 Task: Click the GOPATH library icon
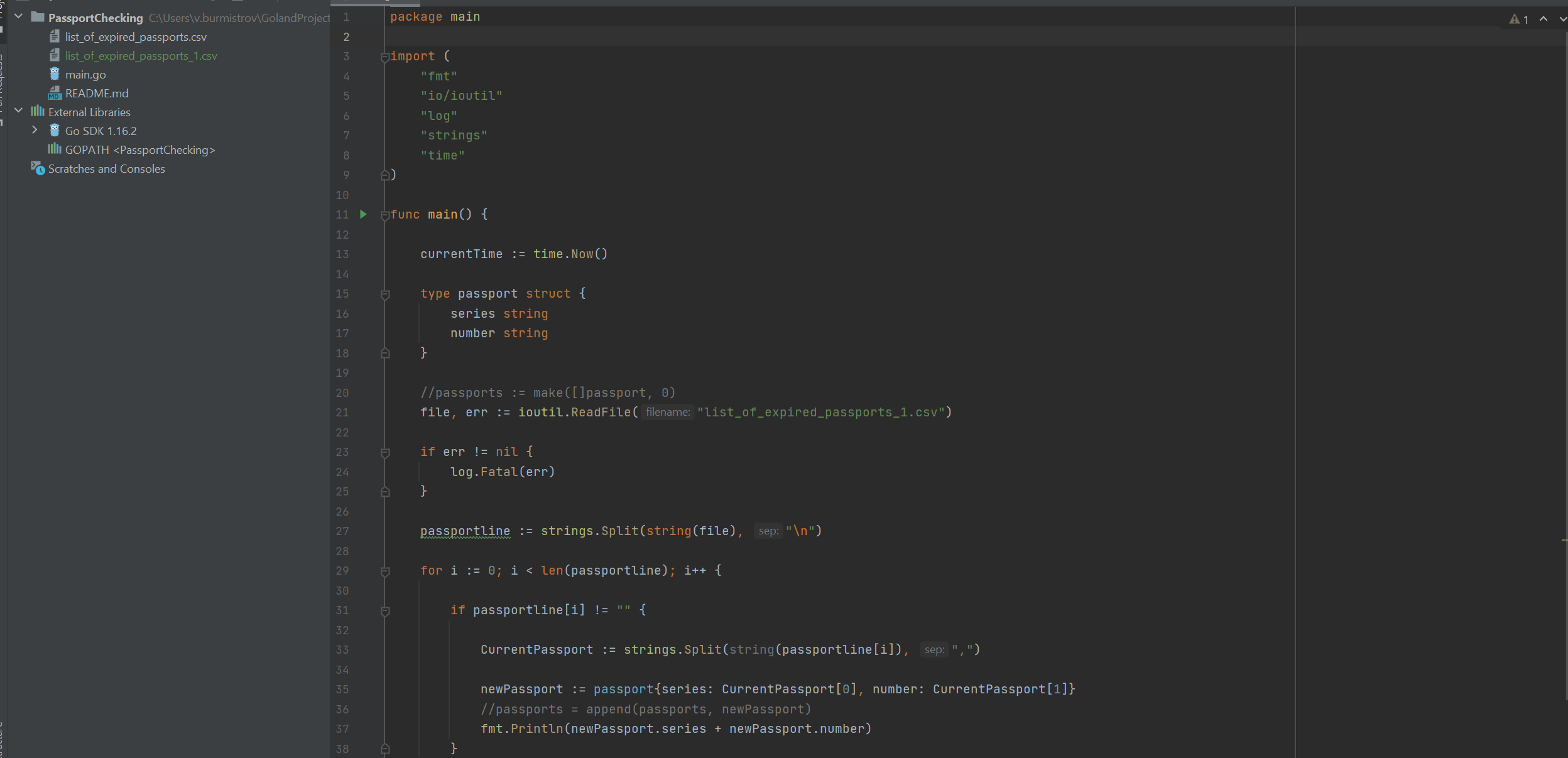click(55, 149)
